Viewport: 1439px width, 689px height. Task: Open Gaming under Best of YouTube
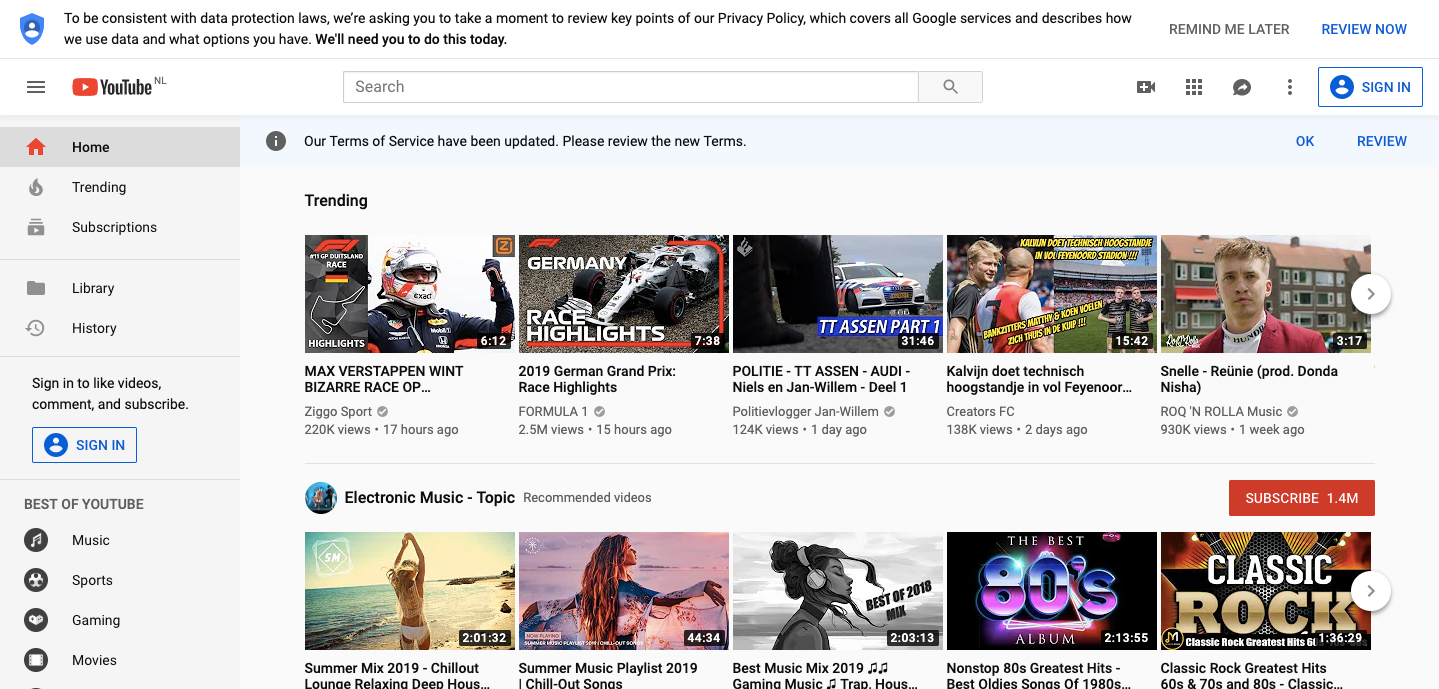click(120, 620)
